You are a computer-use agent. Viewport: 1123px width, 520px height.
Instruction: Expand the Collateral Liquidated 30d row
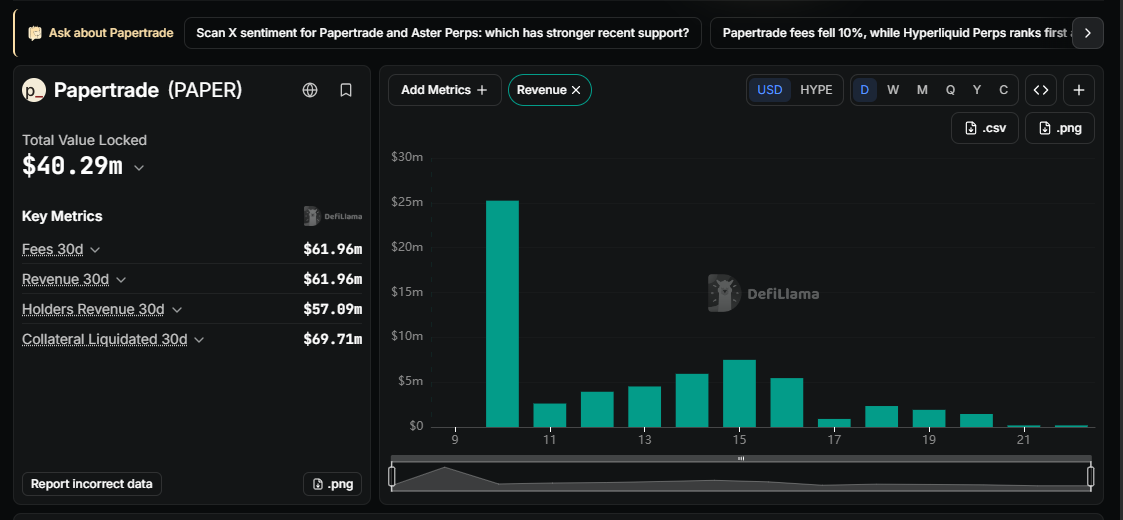click(199, 340)
